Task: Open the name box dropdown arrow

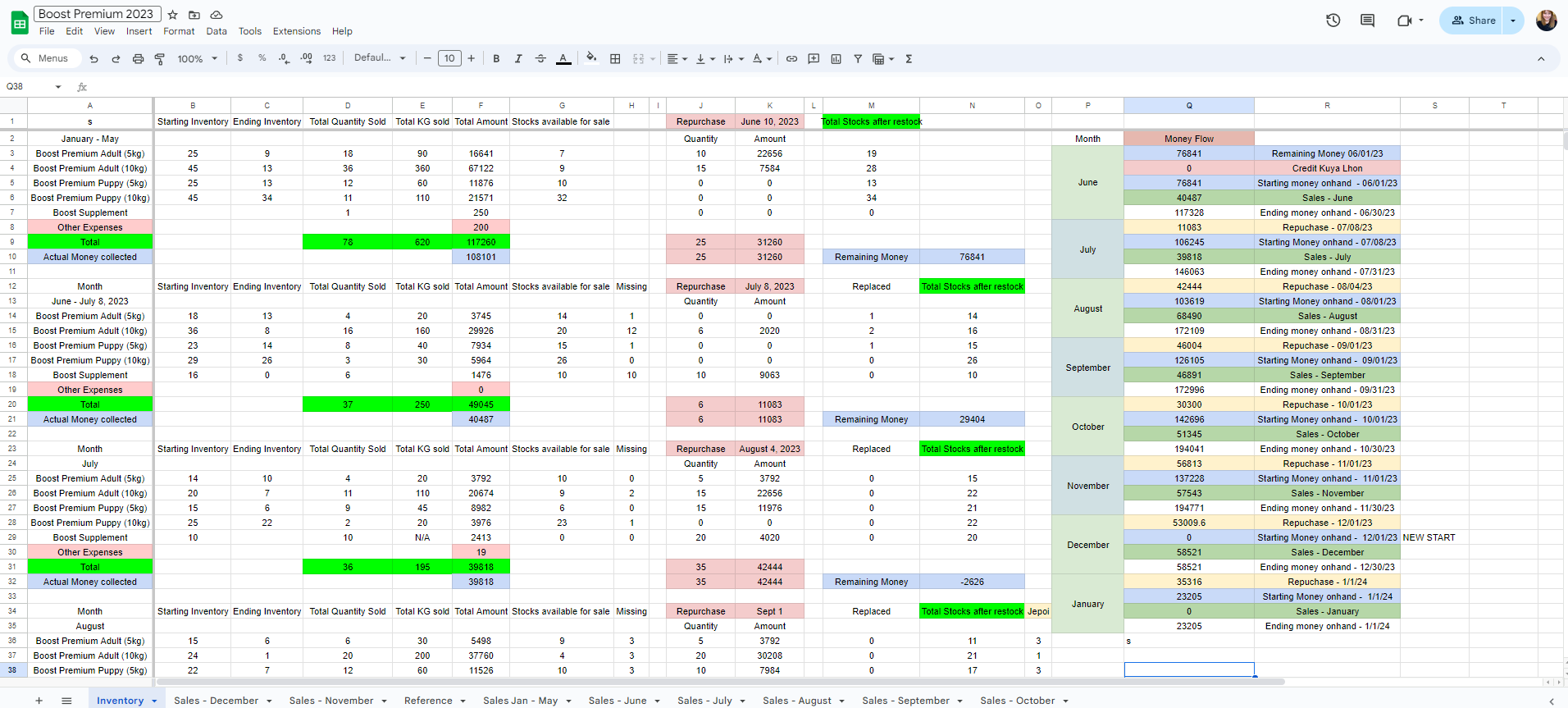Action: 58,87
